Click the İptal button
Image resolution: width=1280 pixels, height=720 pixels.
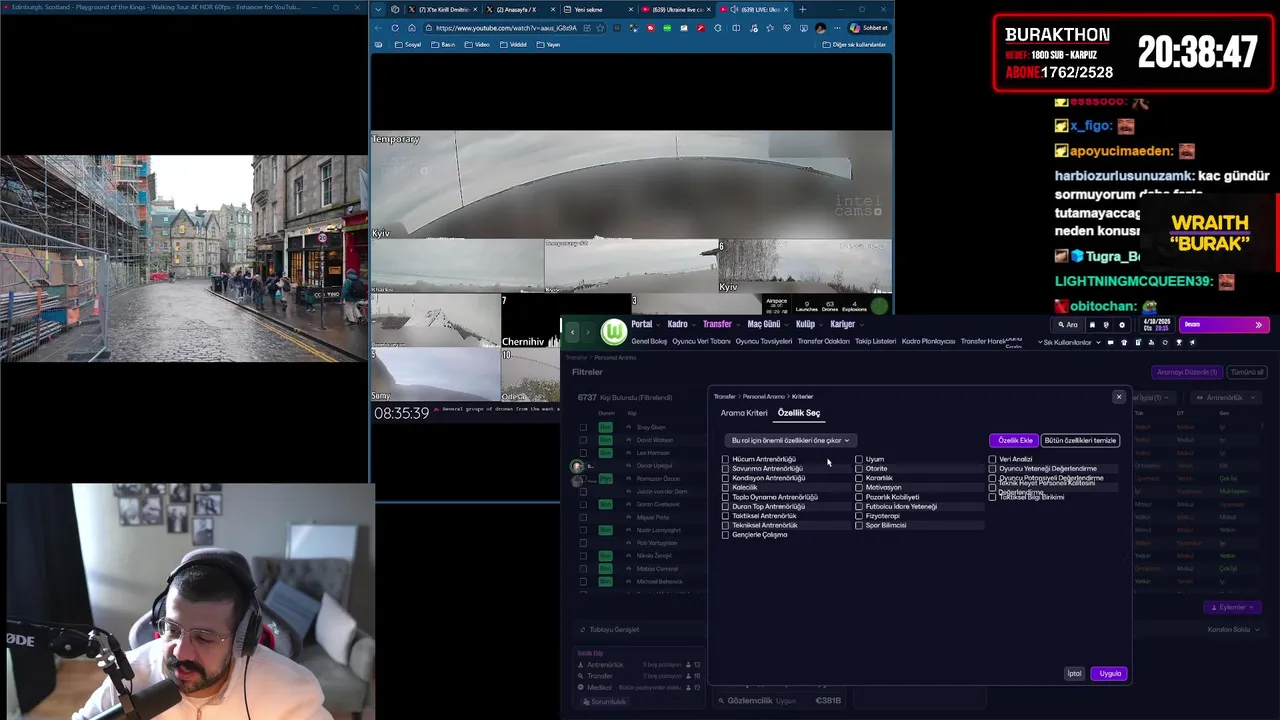click(x=1074, y=673)
